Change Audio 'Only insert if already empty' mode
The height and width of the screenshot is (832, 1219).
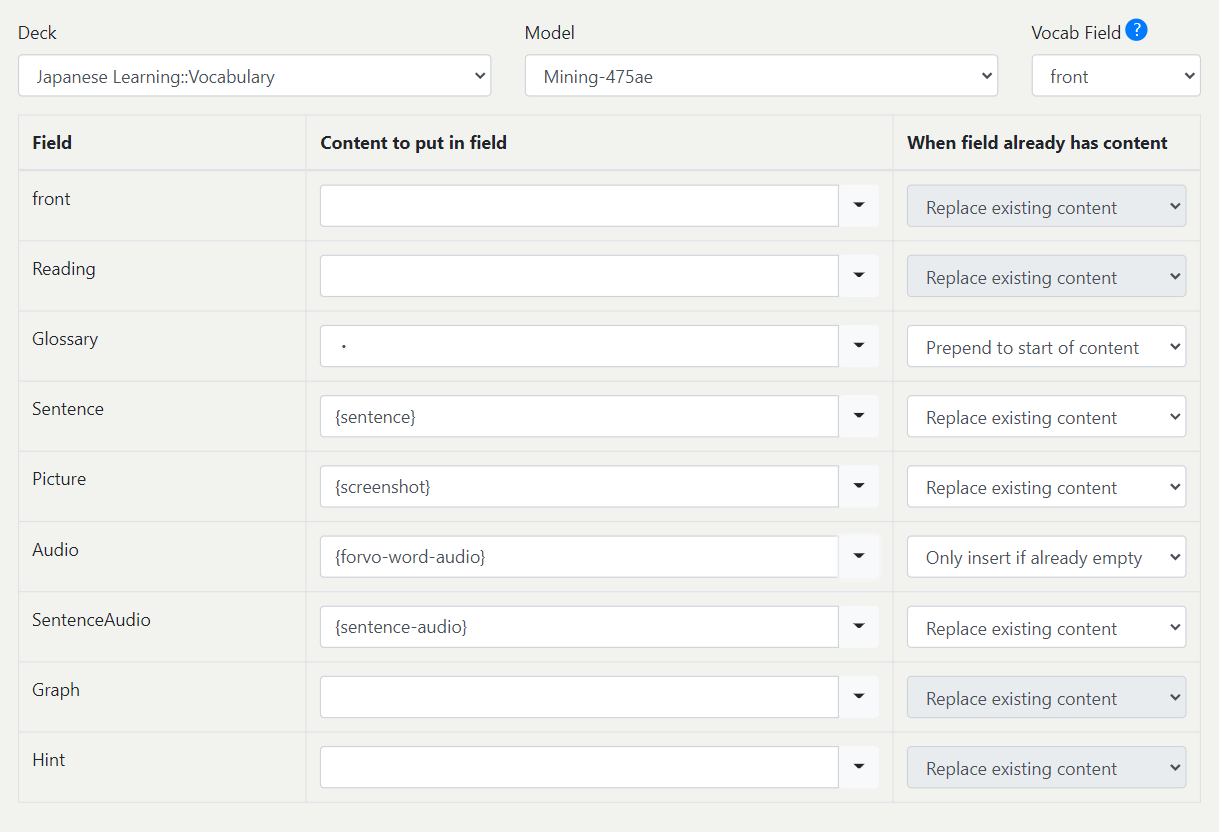(x=1046, y=557)
